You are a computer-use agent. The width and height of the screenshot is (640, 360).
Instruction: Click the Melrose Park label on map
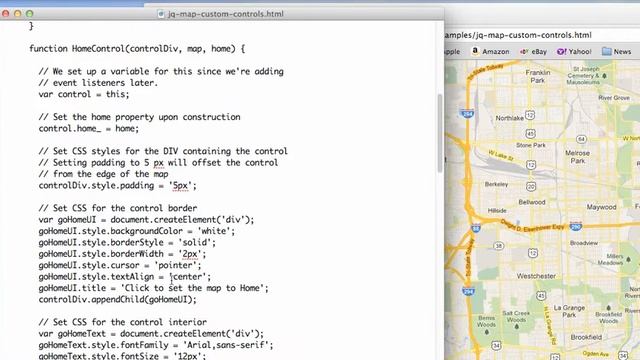click(x=578, y=157)
